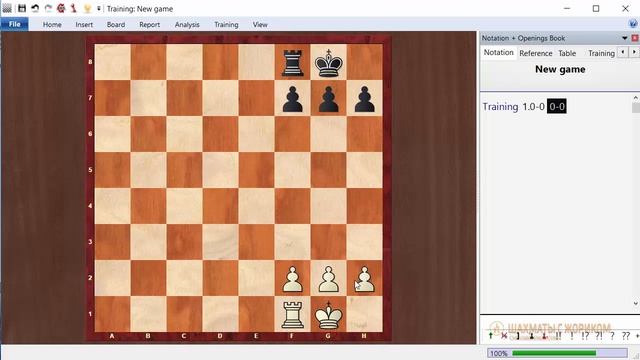The height and width of the screenshot is (360, 640).
Task: Click the blue help icon at the ribbon's right end
Action: [633, 24]
